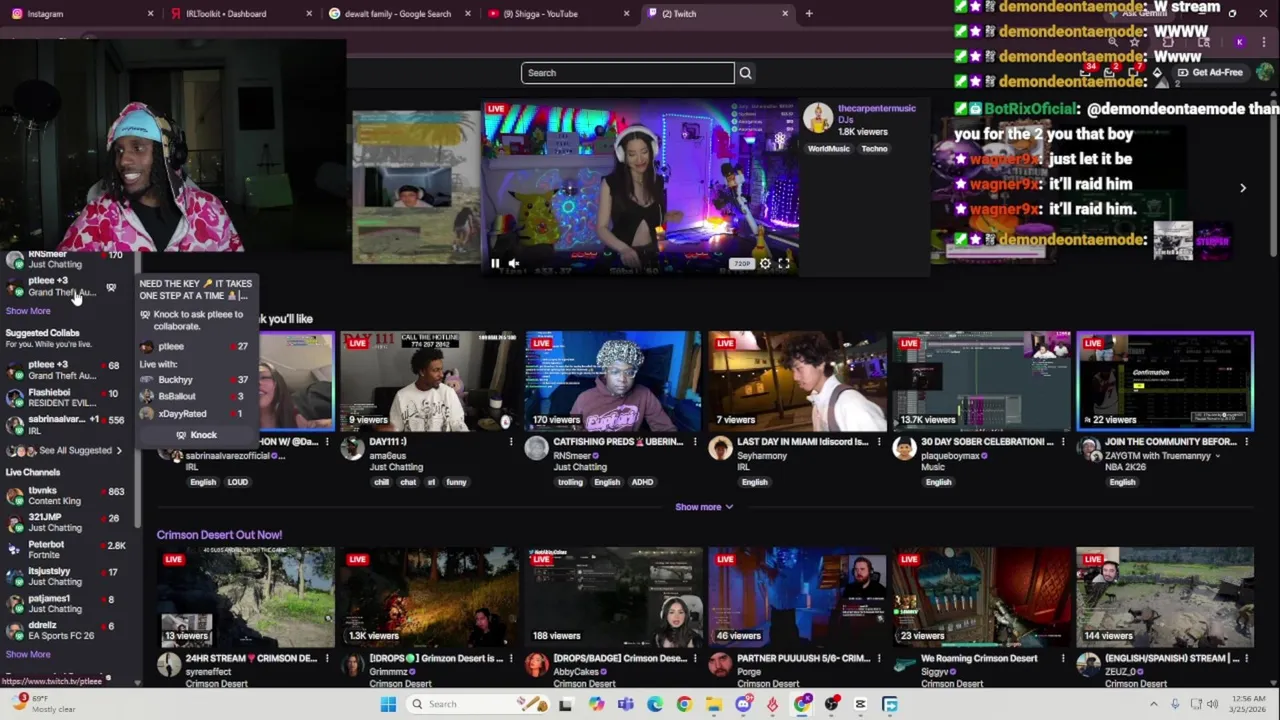
Task: Open Microsoft Teams from taskbar
Action: coord(626,704)
